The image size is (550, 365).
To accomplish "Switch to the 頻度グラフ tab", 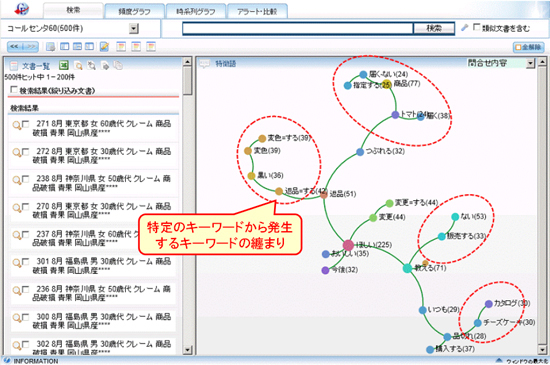I will 134,11.
